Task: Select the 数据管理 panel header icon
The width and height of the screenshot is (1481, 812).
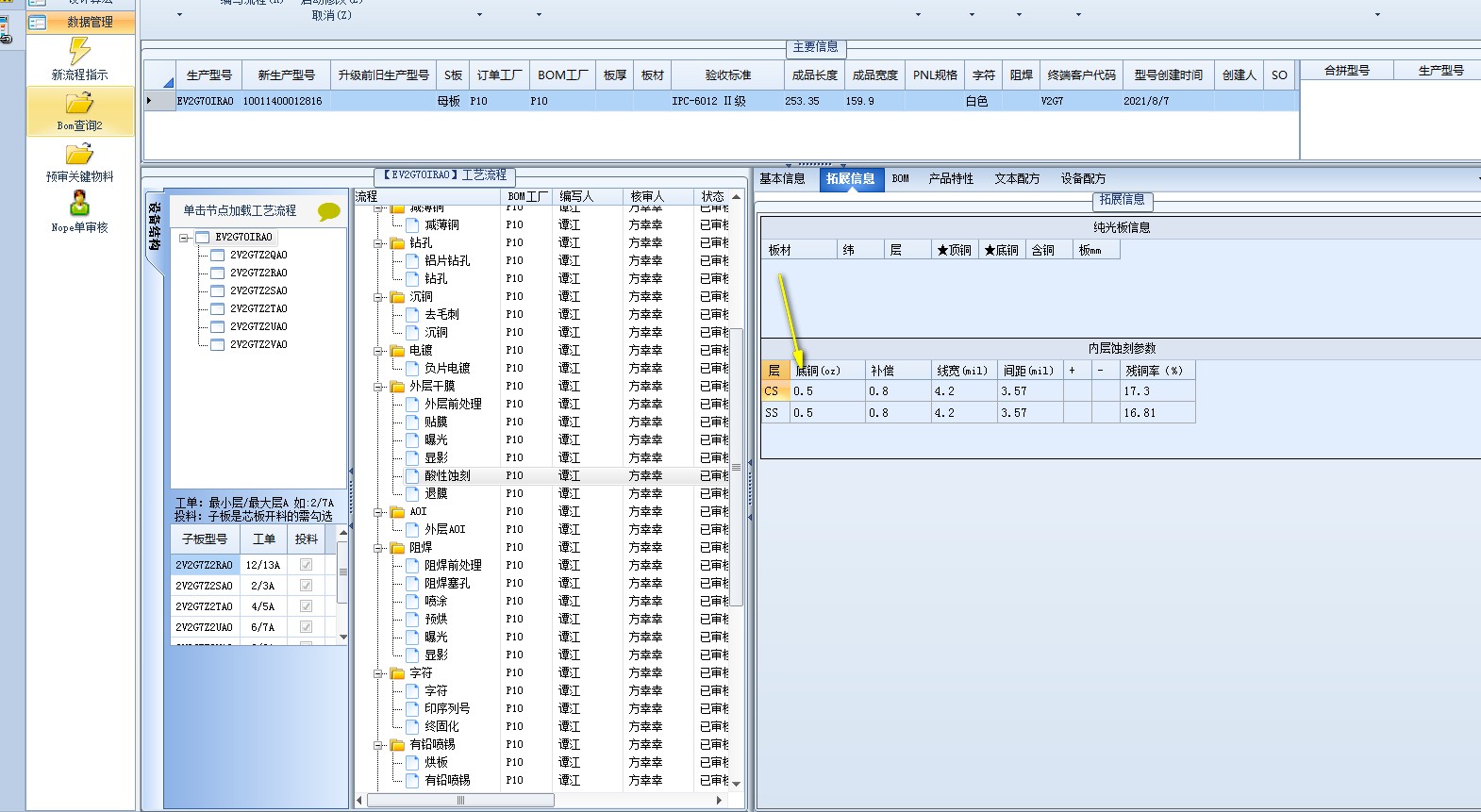Action: 38,22
